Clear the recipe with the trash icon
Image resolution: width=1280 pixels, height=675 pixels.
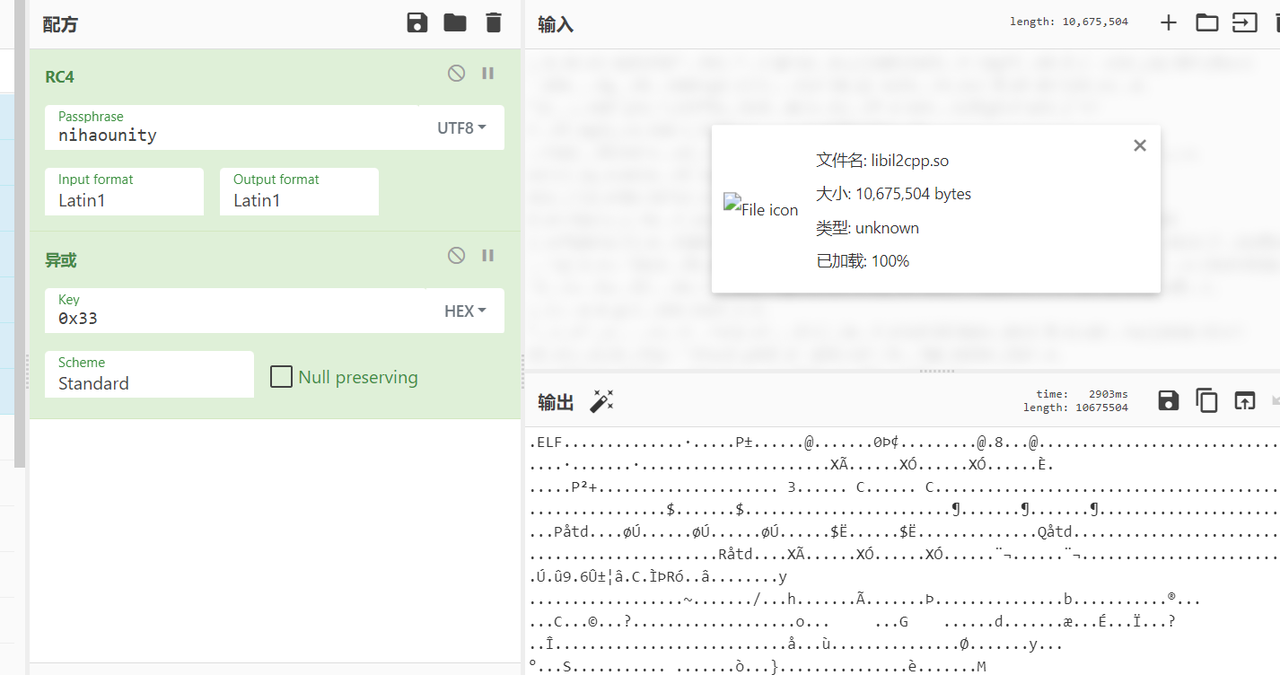point(493,23)
